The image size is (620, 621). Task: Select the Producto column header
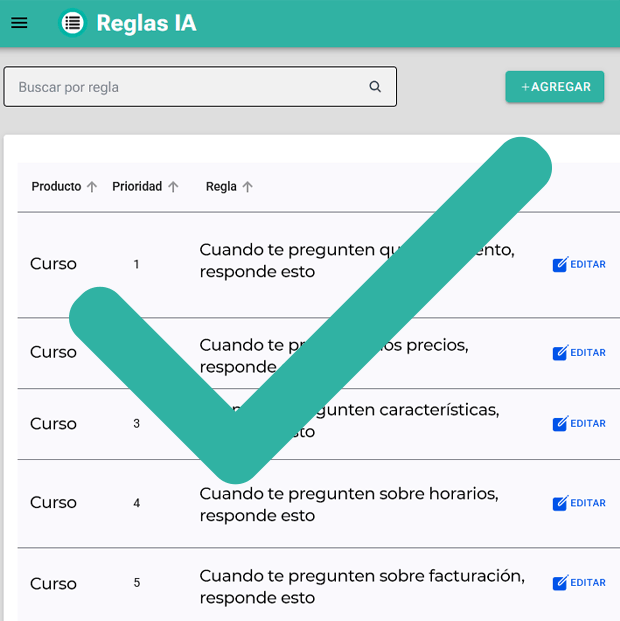[56, 187]
